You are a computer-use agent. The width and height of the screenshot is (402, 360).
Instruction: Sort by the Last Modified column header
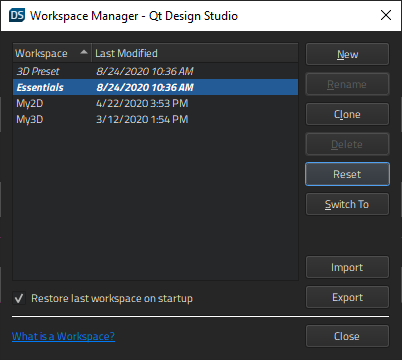pyautogui.click(x=195, y=53)
